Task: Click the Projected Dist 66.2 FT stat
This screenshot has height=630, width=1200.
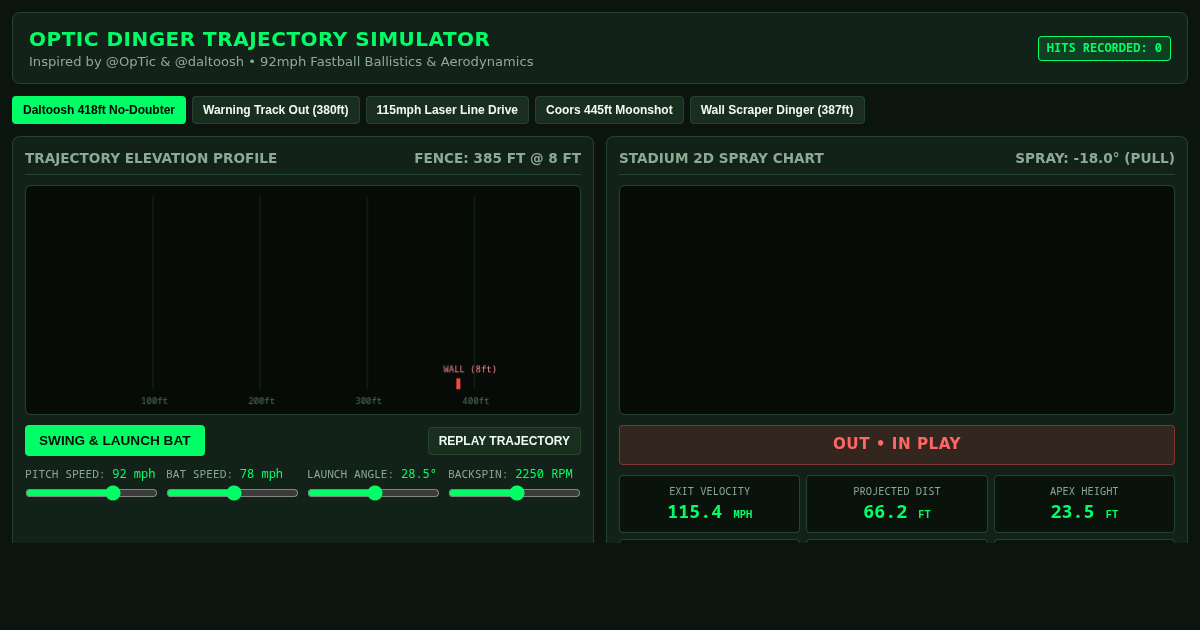Action: 897,504
